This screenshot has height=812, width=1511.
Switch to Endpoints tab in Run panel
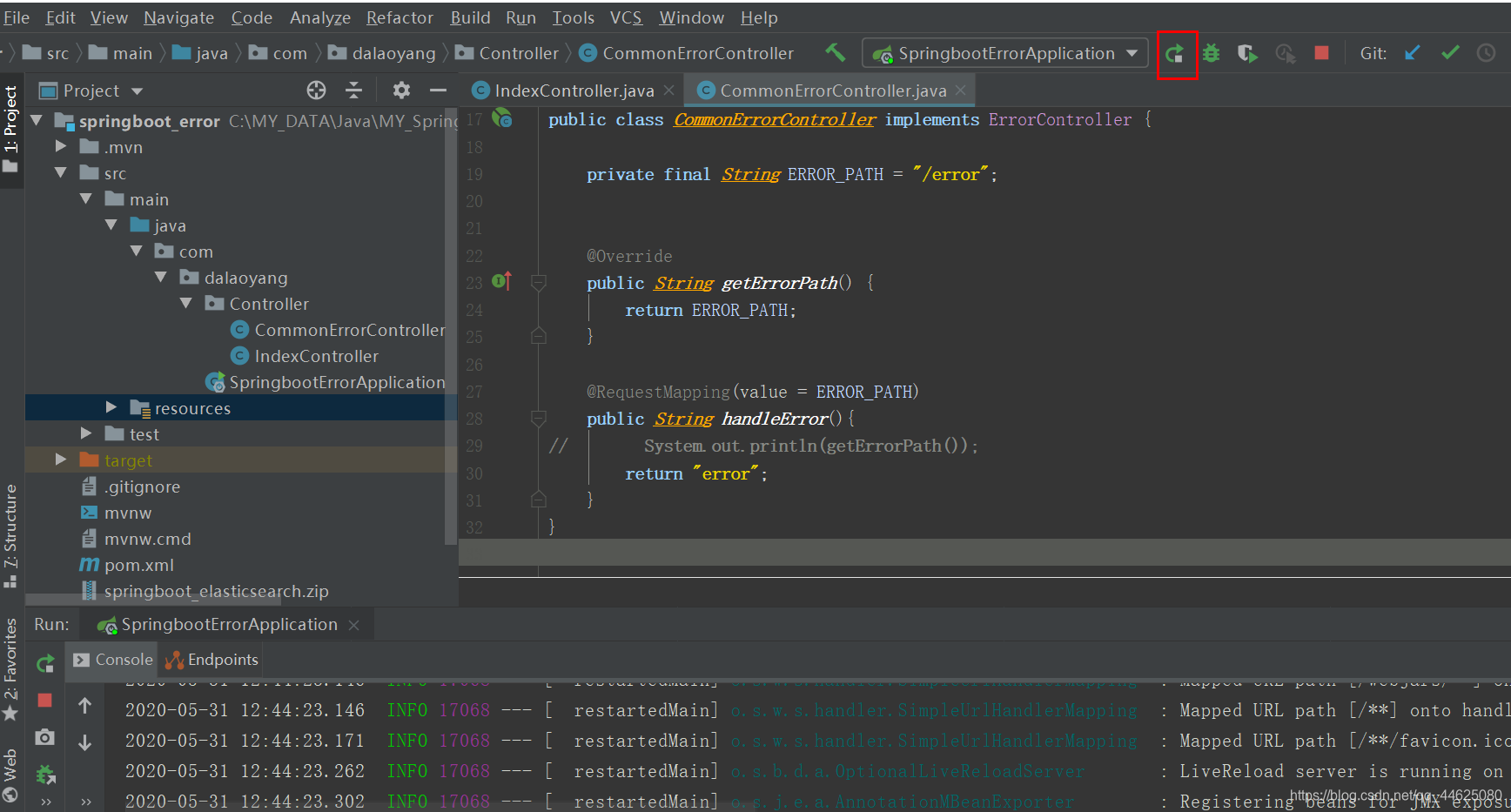212,660
